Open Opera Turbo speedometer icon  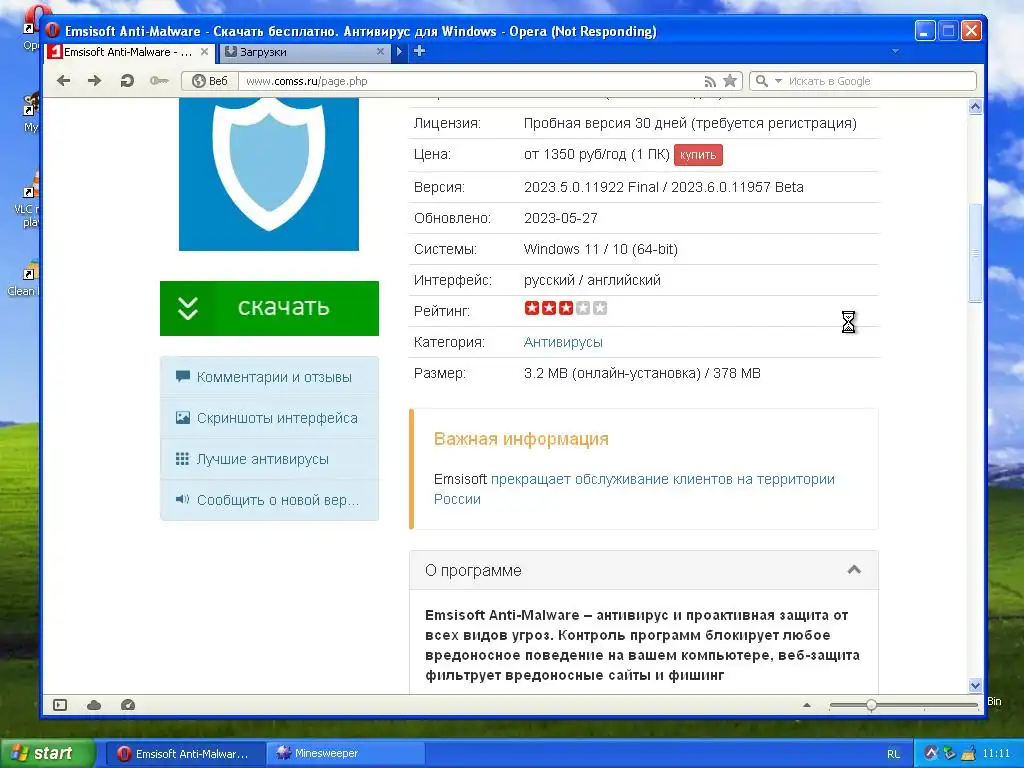click(x=128, y=705)
